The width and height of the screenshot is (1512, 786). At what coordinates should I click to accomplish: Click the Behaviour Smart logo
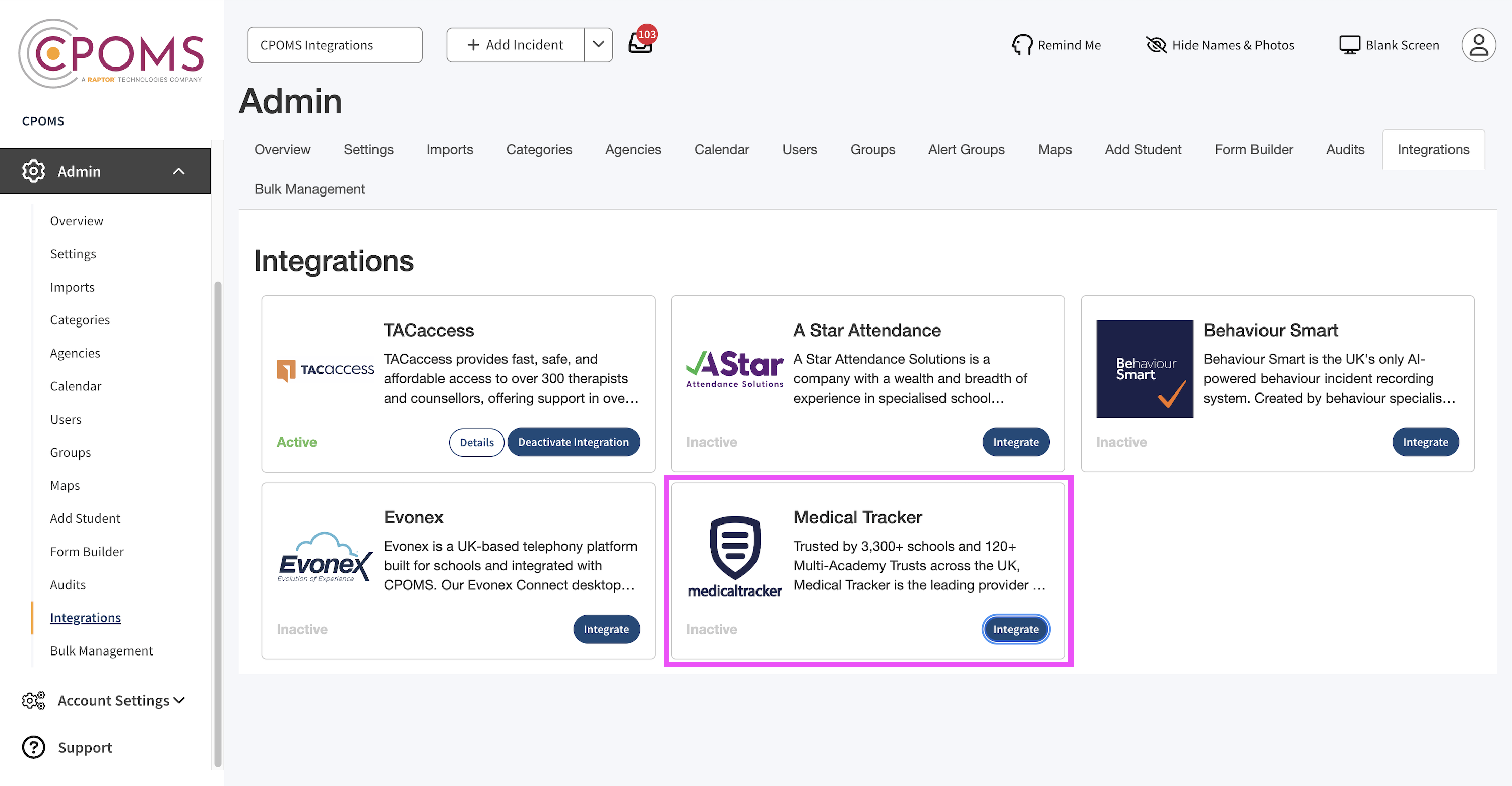coord(1145,369)
